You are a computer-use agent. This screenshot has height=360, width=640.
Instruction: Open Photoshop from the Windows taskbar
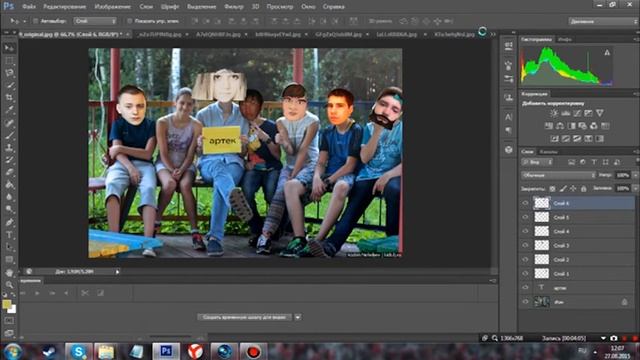click(166, 351)
